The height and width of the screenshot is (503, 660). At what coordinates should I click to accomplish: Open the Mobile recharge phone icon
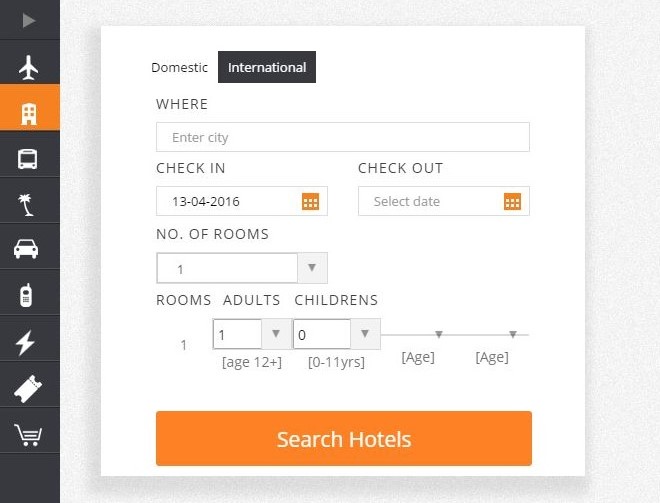click(x=26, y=295)
